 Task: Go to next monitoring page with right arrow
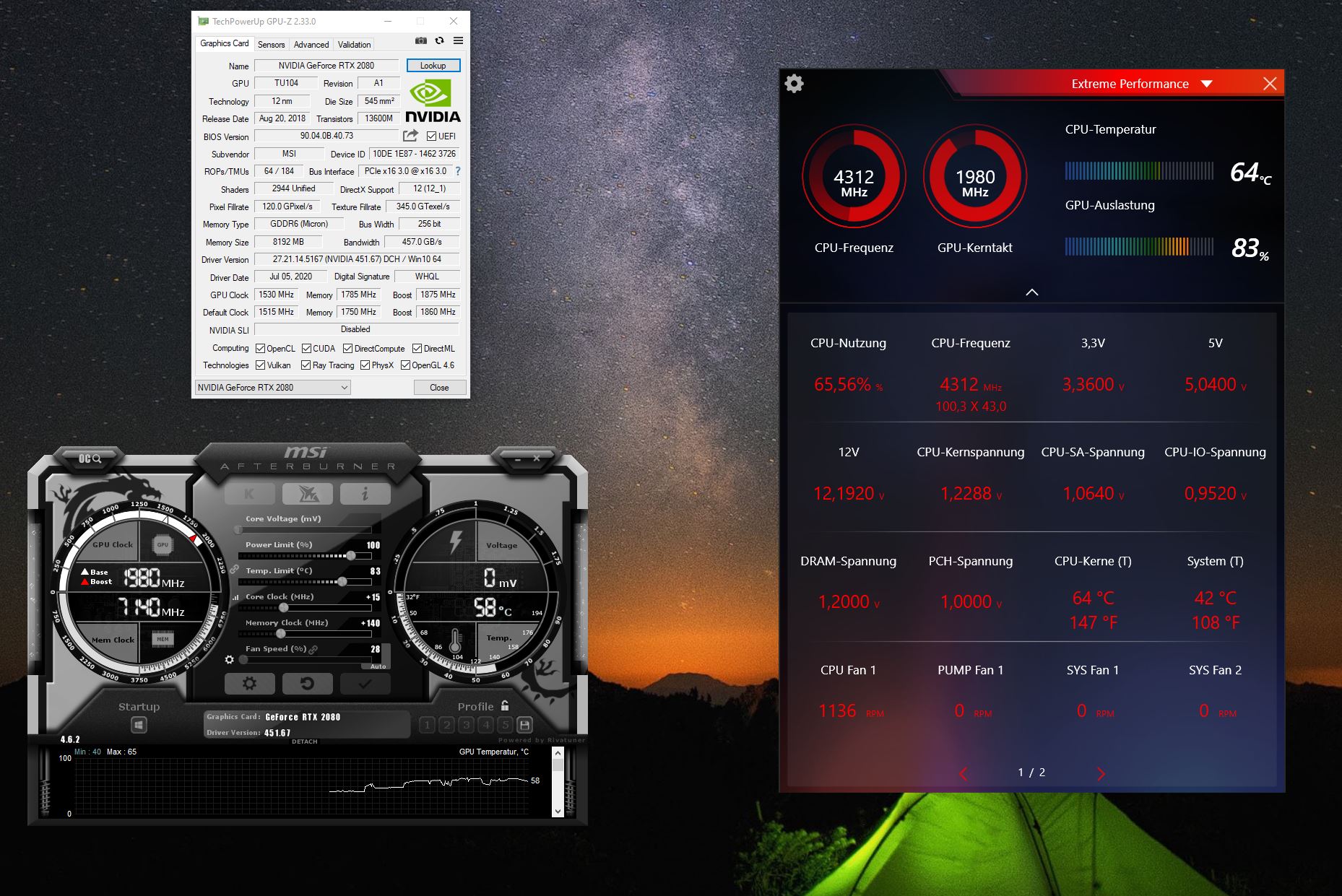1101,774
